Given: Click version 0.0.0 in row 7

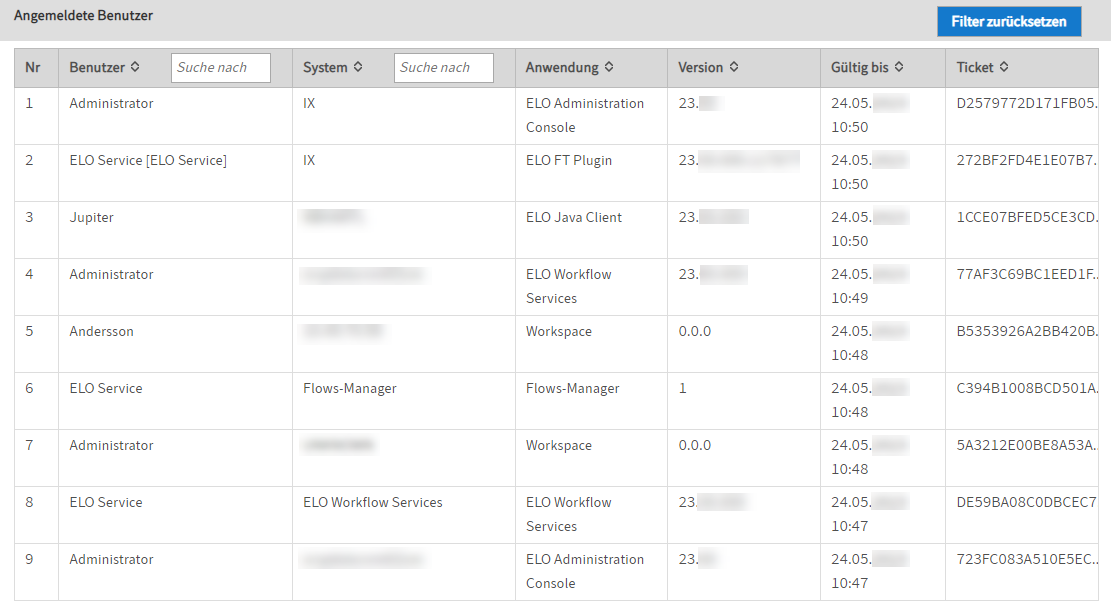Looking at the screenshot, I should 694,446.
